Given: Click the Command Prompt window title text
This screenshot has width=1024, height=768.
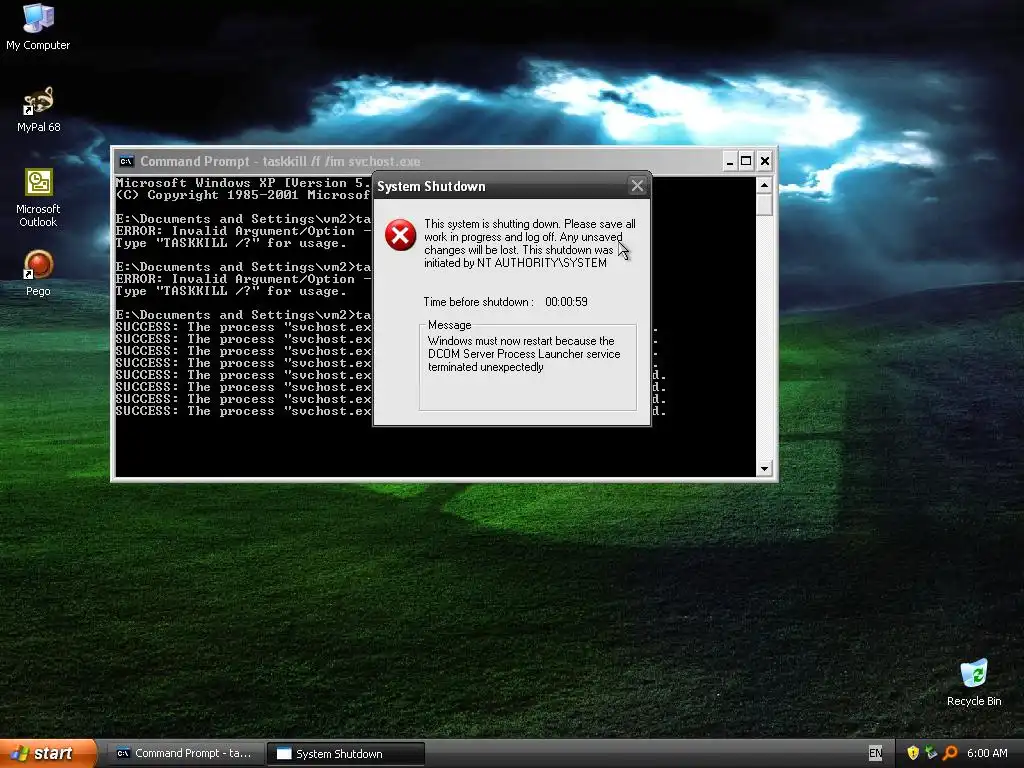Looking at the screenshot, I should click(280, 161).
